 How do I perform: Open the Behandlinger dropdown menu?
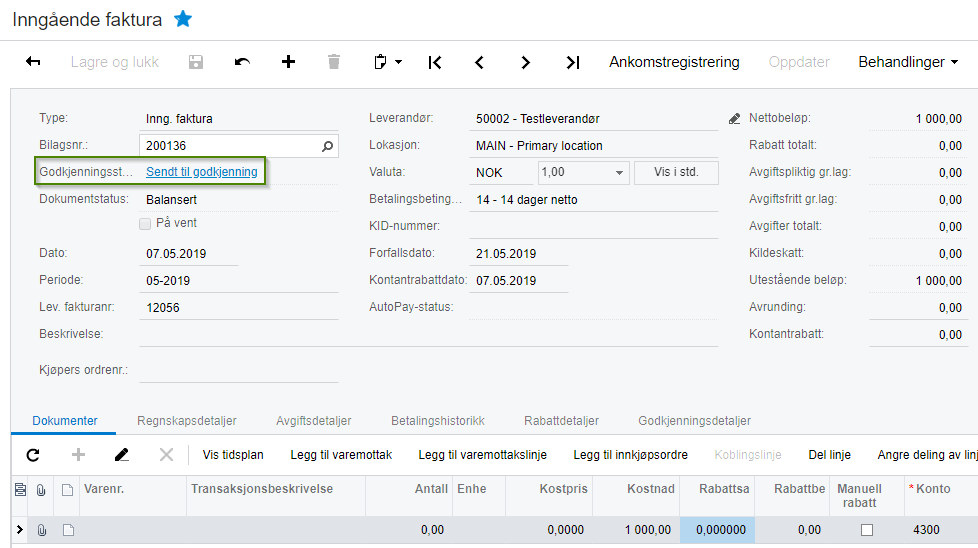pyautogui.click(x=908, y=62)
